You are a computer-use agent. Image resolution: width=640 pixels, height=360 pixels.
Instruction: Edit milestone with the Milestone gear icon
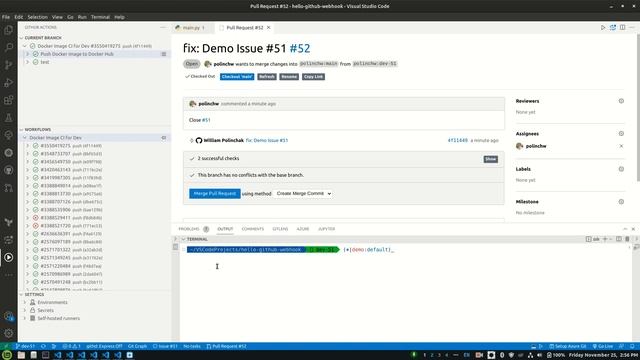[x=621, y=202]
